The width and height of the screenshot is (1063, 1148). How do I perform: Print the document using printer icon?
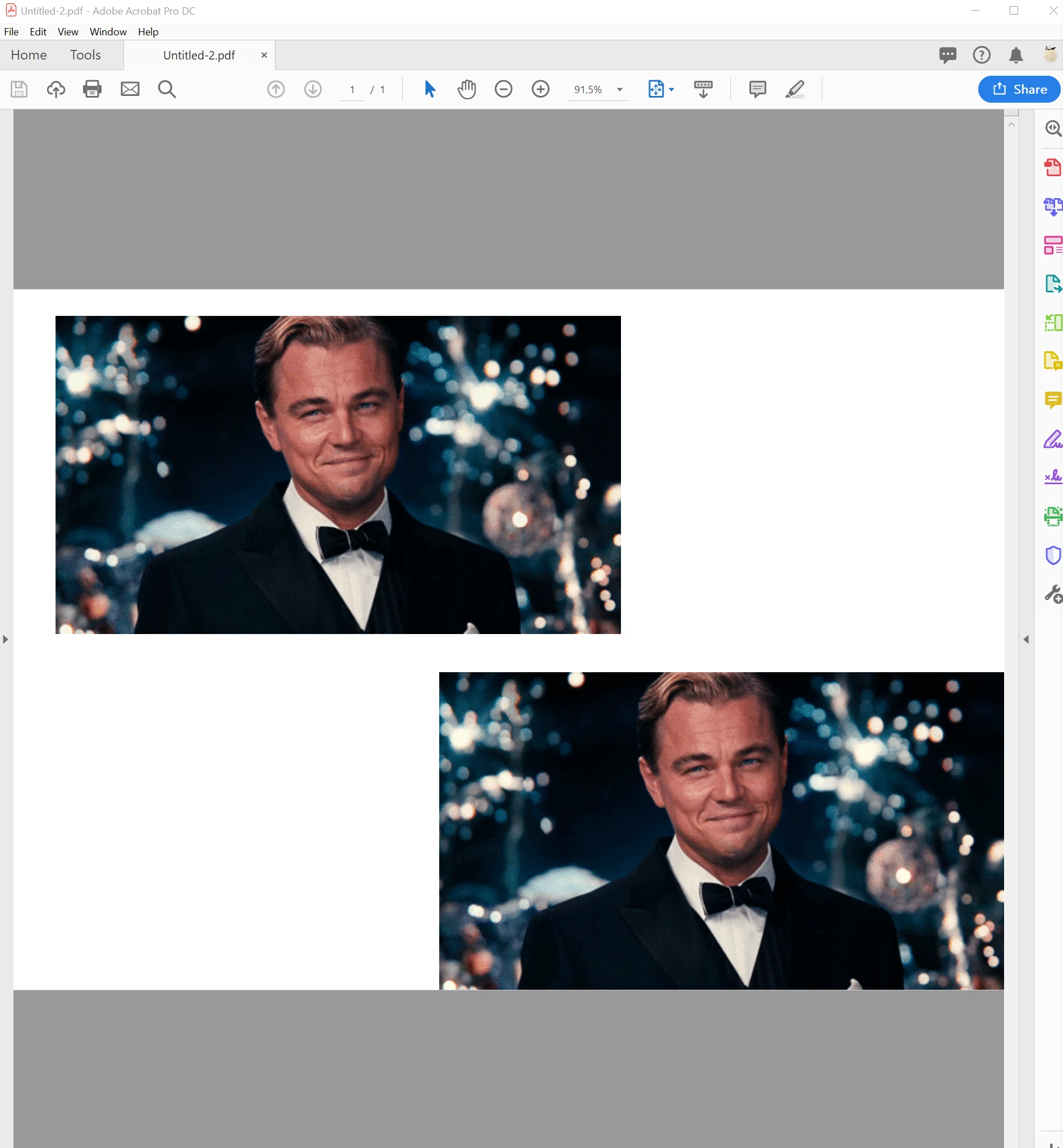click(x=93, y=89)
